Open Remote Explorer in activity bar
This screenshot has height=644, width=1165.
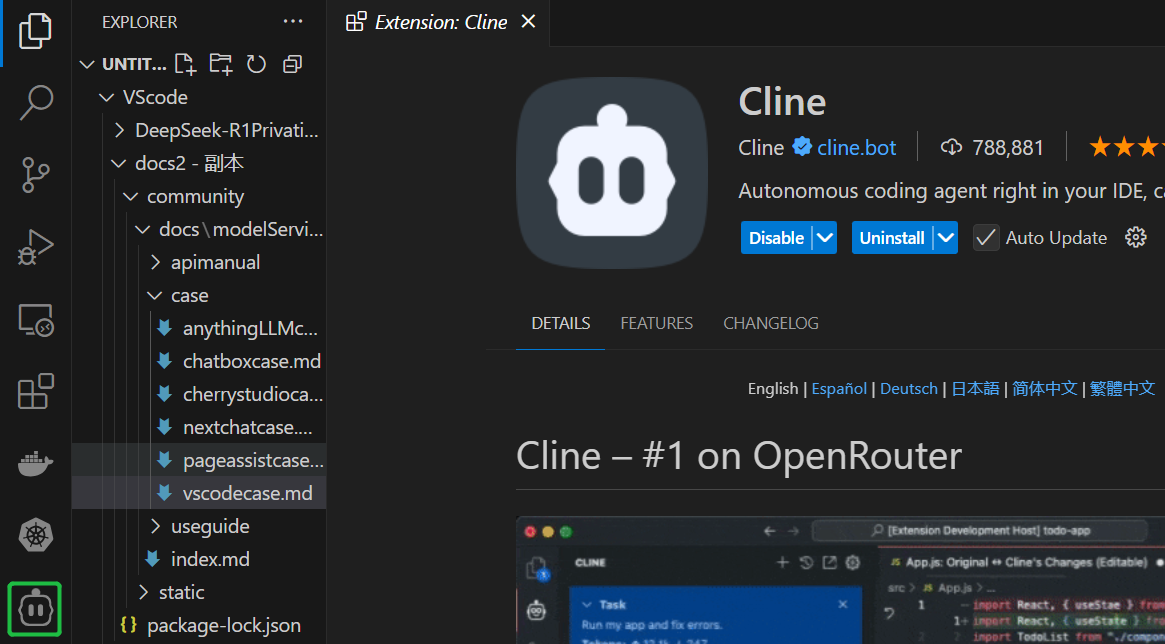click(x=36, y=320)
